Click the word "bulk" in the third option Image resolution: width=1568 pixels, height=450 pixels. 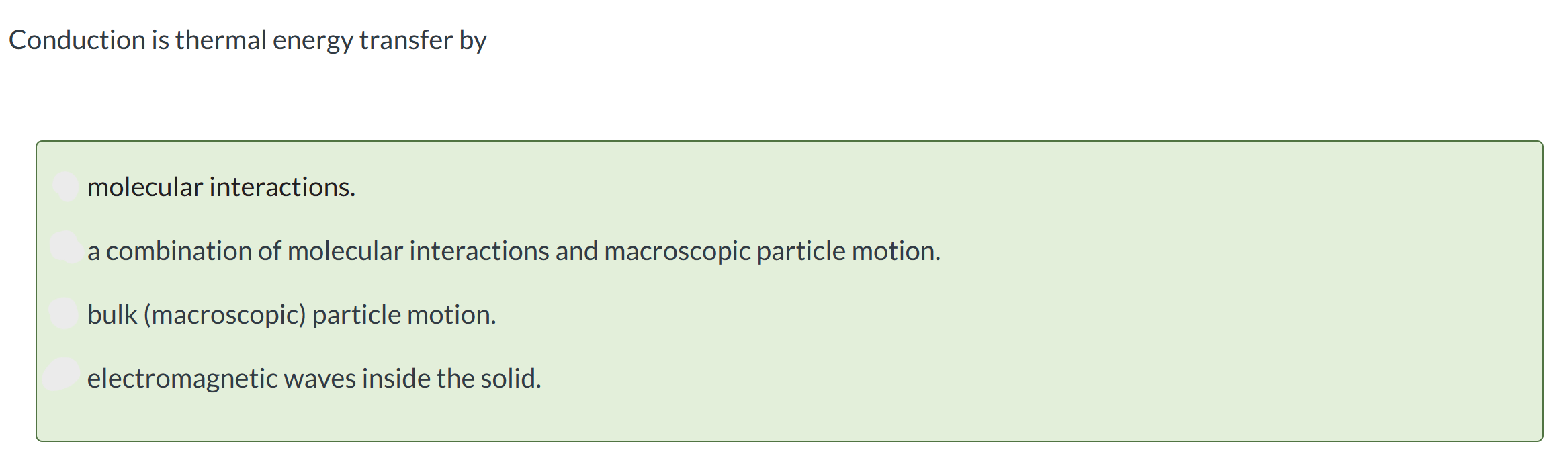tap(112, 314)
